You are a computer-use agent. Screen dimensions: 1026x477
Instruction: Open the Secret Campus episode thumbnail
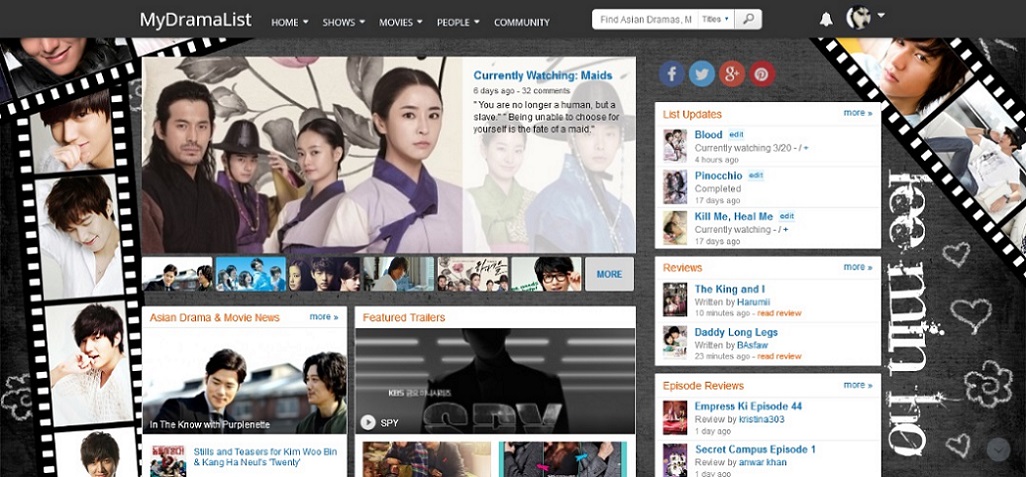click(x=675, y=460)
